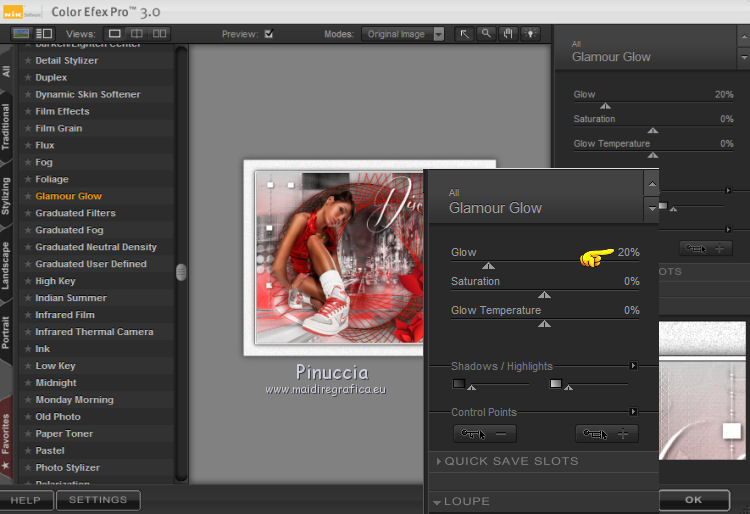Click add control point button in enlarged panel
The image size is (750, 514).
[607, 434]
